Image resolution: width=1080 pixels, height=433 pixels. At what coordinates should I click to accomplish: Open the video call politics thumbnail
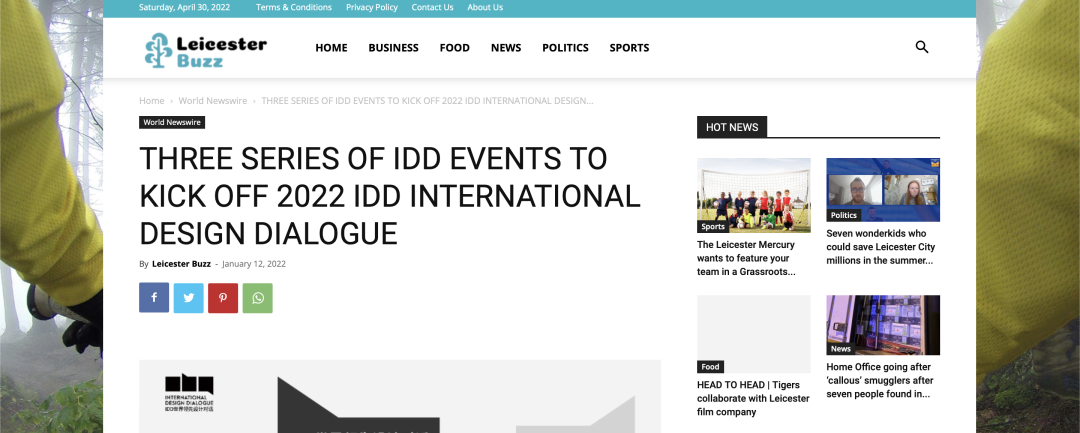(x=883, y=190)
